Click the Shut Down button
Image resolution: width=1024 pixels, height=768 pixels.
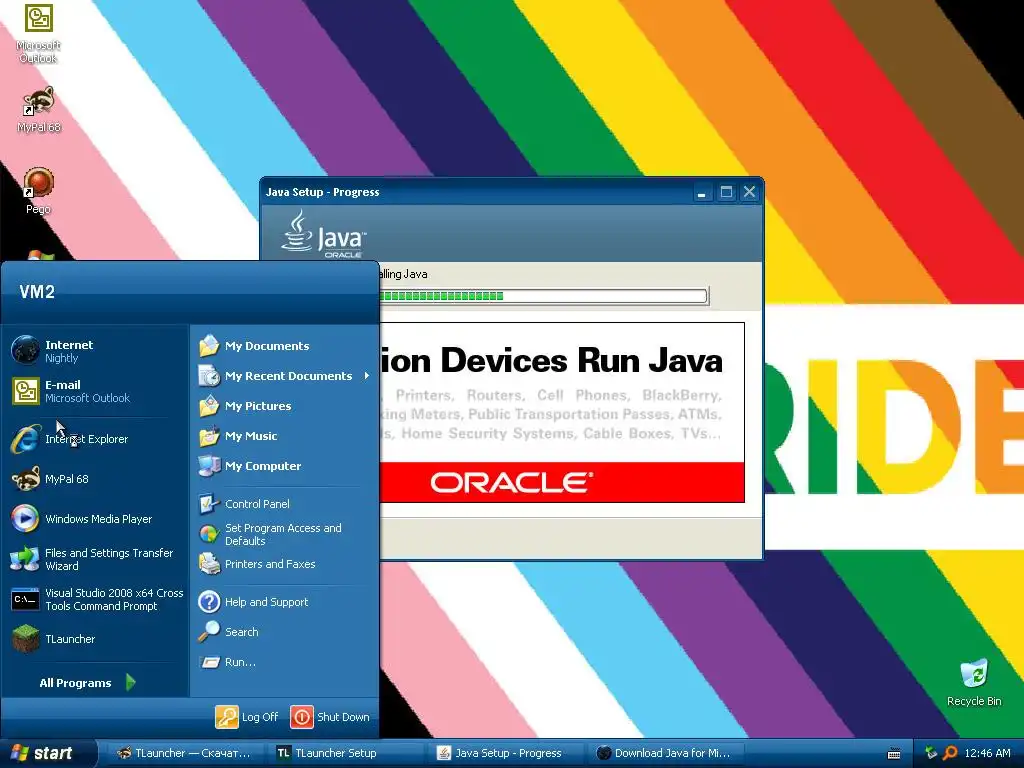coord(330,716)
